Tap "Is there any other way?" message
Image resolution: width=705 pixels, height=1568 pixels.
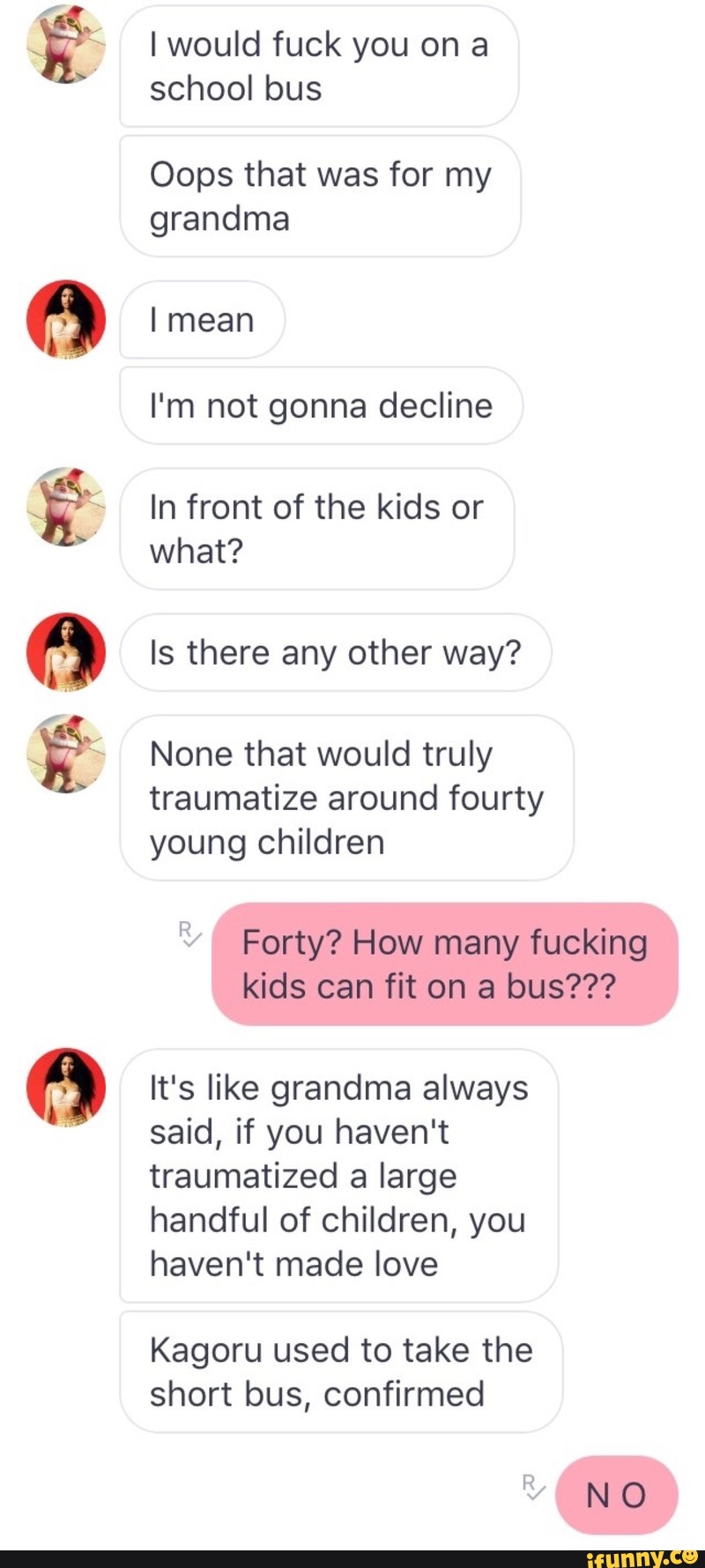(336, 652)
